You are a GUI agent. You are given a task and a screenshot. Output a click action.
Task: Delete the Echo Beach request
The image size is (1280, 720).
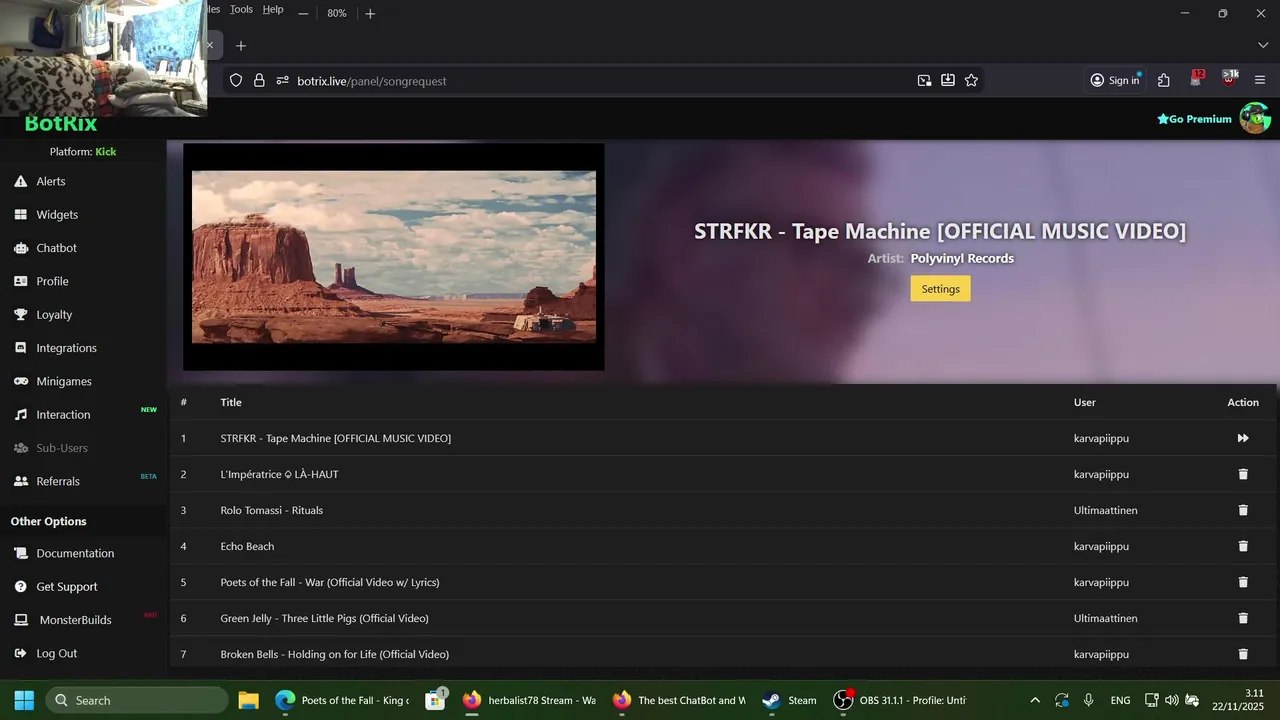click(x=1243, y=546)
